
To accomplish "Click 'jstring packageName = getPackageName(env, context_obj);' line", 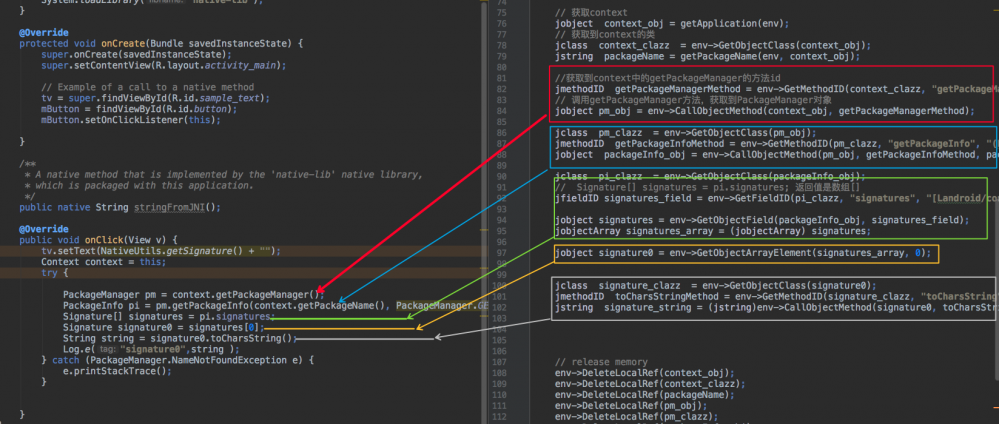I will (x=707, y=56).
